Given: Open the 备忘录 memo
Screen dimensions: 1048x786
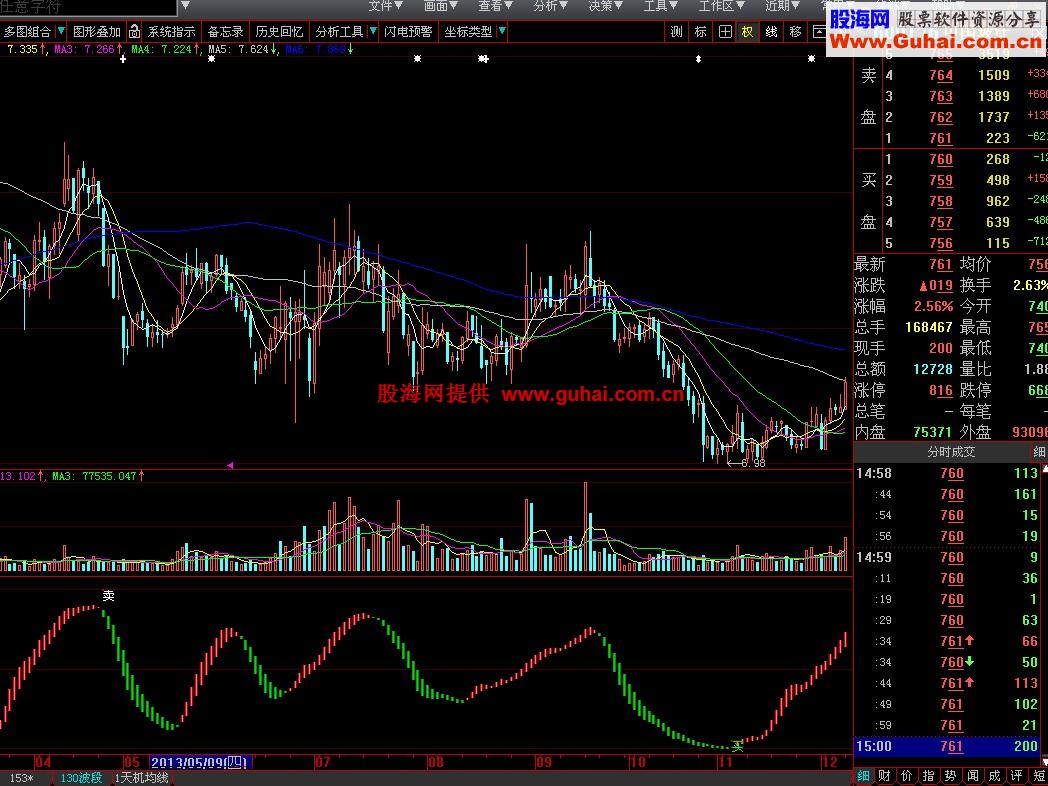Looking at the screenshot, I should (x=225, y=31).
